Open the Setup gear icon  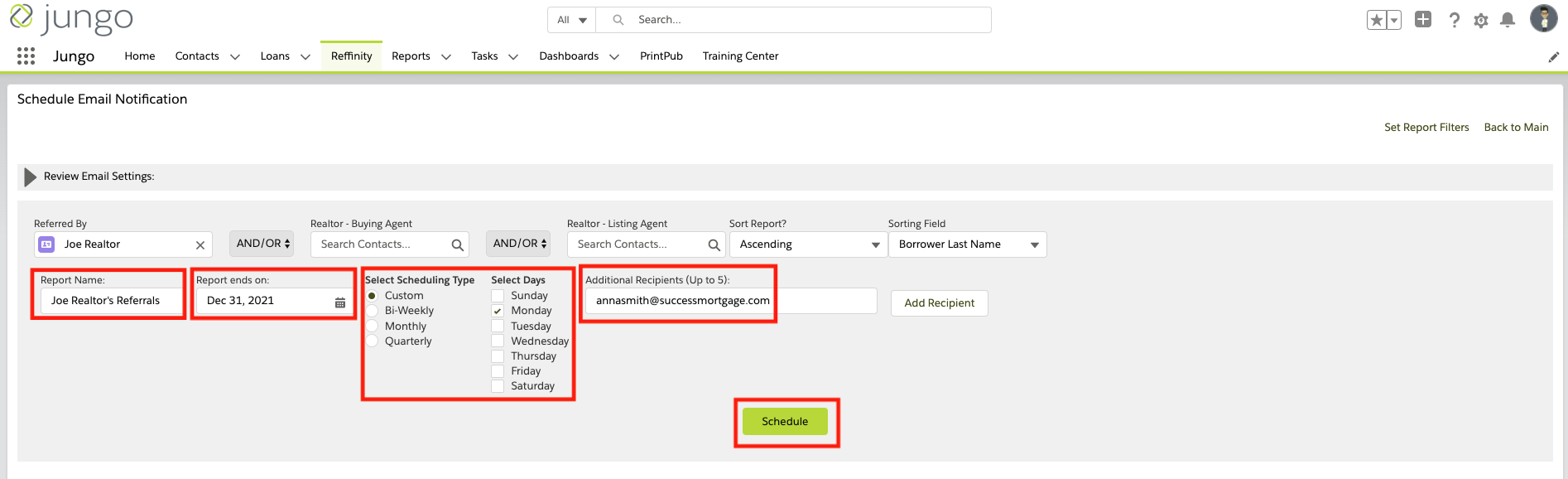pyautogui.click(x=1481, y=21)
